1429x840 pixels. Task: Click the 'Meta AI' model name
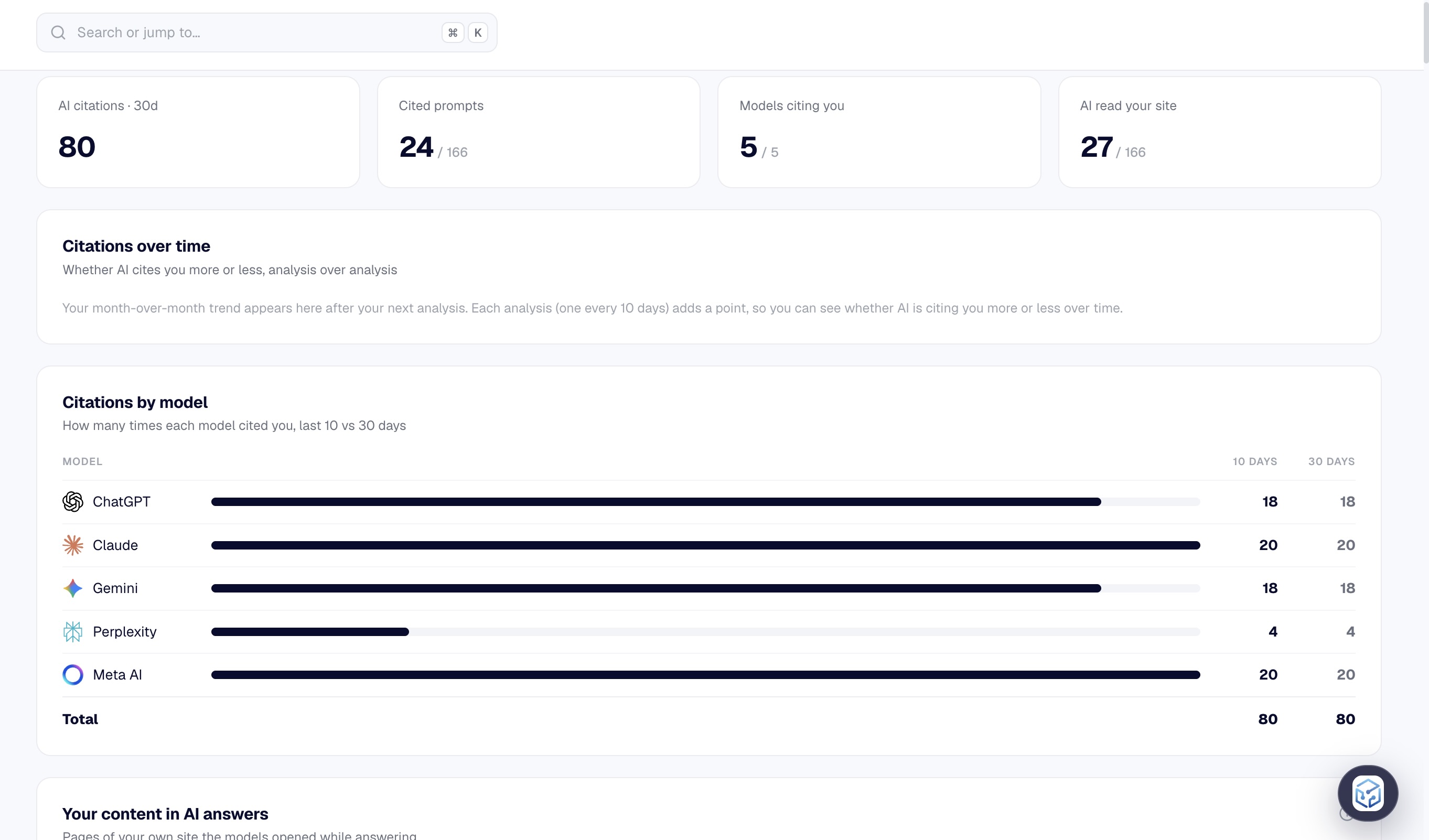click(x=117, y=675)
